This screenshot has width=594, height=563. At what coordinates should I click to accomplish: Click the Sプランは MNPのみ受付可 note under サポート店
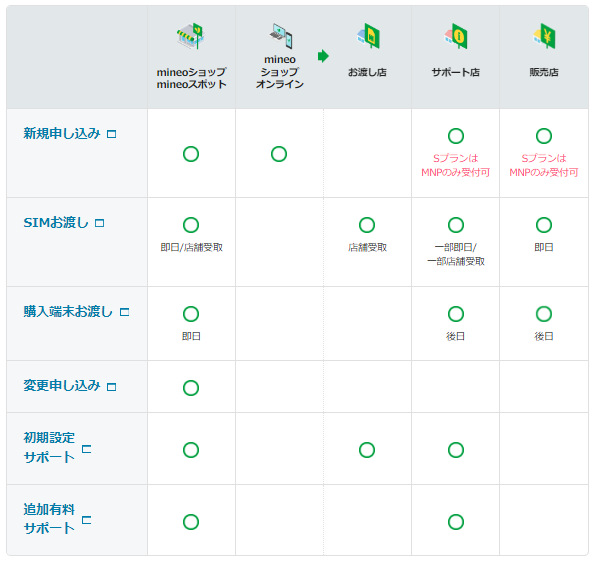456,165
